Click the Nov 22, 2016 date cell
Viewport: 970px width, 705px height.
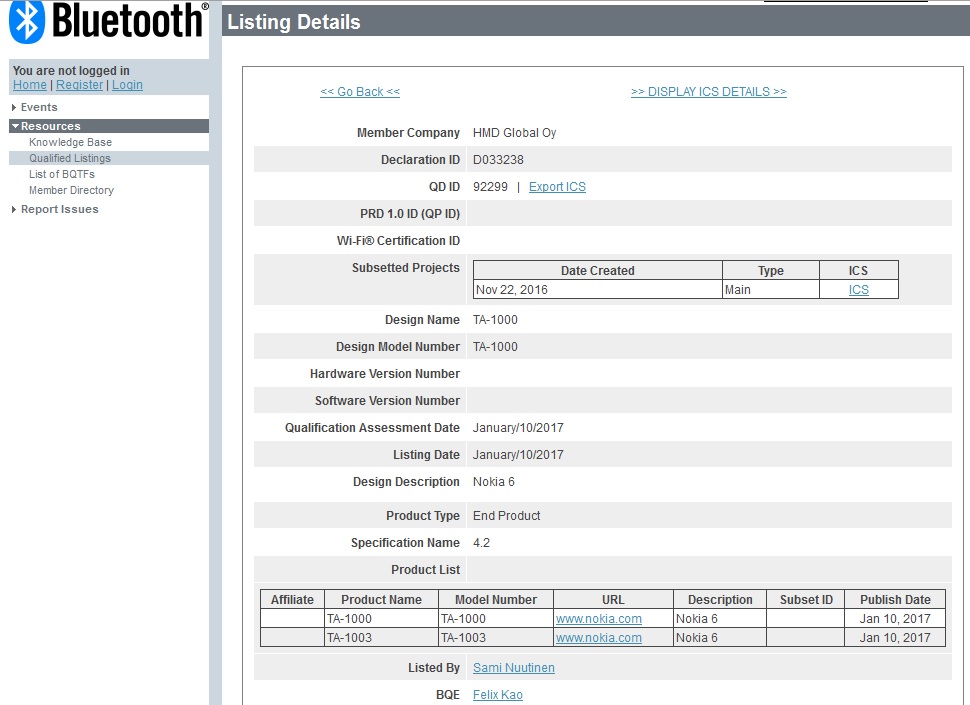[598, 289]
